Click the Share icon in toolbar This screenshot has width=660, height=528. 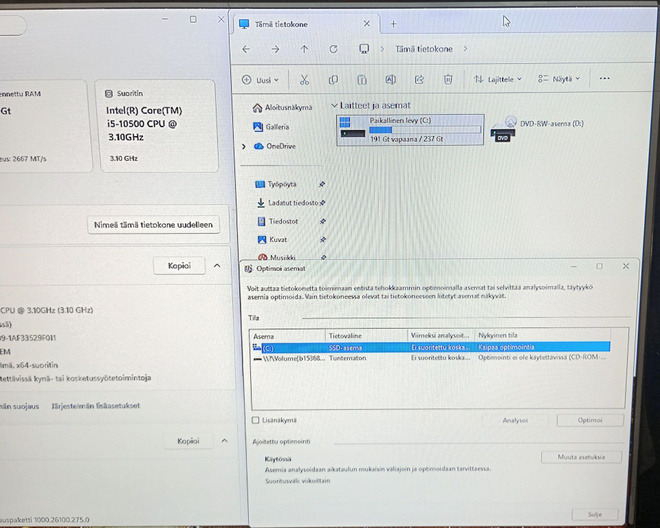[419, 79]
